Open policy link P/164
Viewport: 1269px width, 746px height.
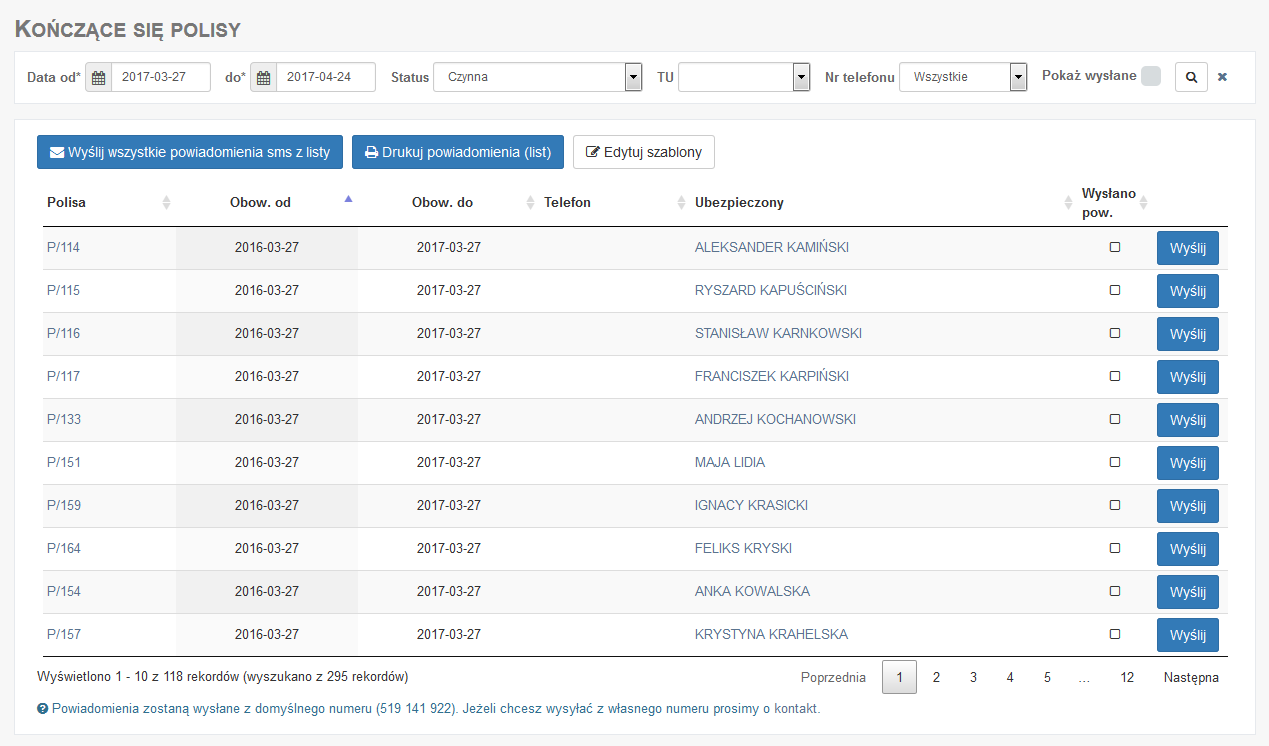click(x=63, y=548)
